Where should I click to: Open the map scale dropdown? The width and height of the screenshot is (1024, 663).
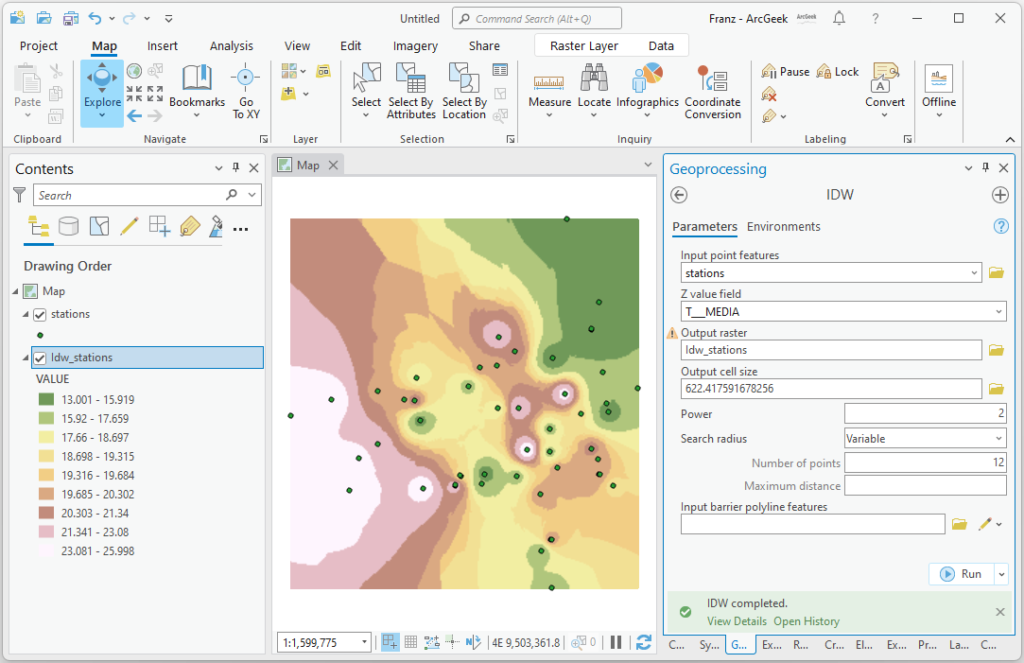pyautogui.click(x=364, y=642)
